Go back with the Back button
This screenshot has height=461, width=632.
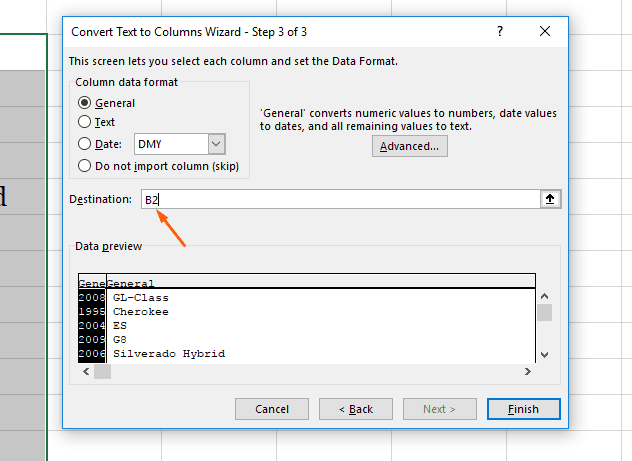(355, 409)
